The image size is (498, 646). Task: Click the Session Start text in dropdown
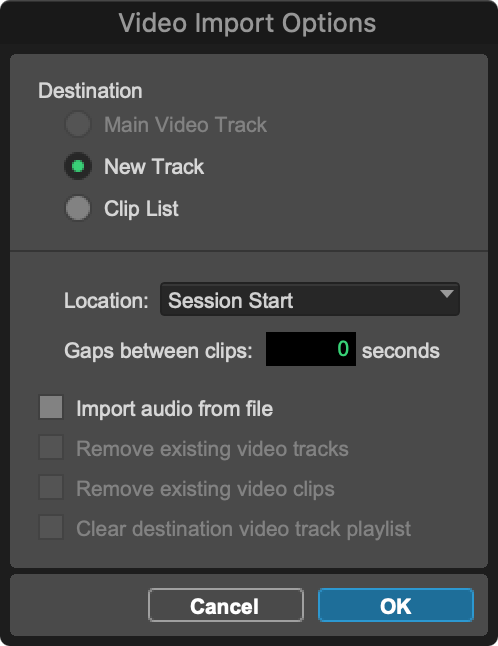[231, 300]
